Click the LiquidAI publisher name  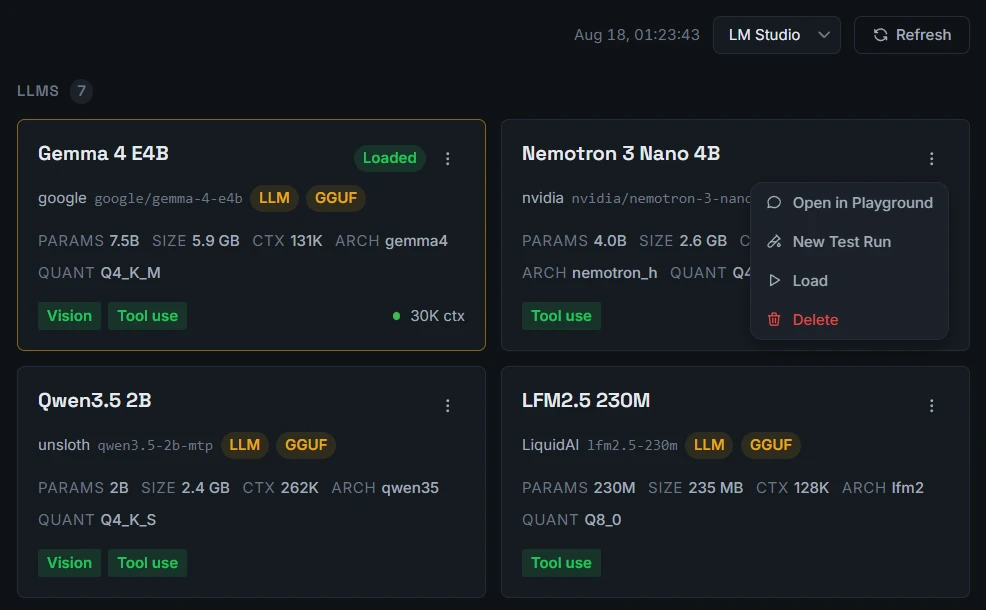[x=550, y=445]
